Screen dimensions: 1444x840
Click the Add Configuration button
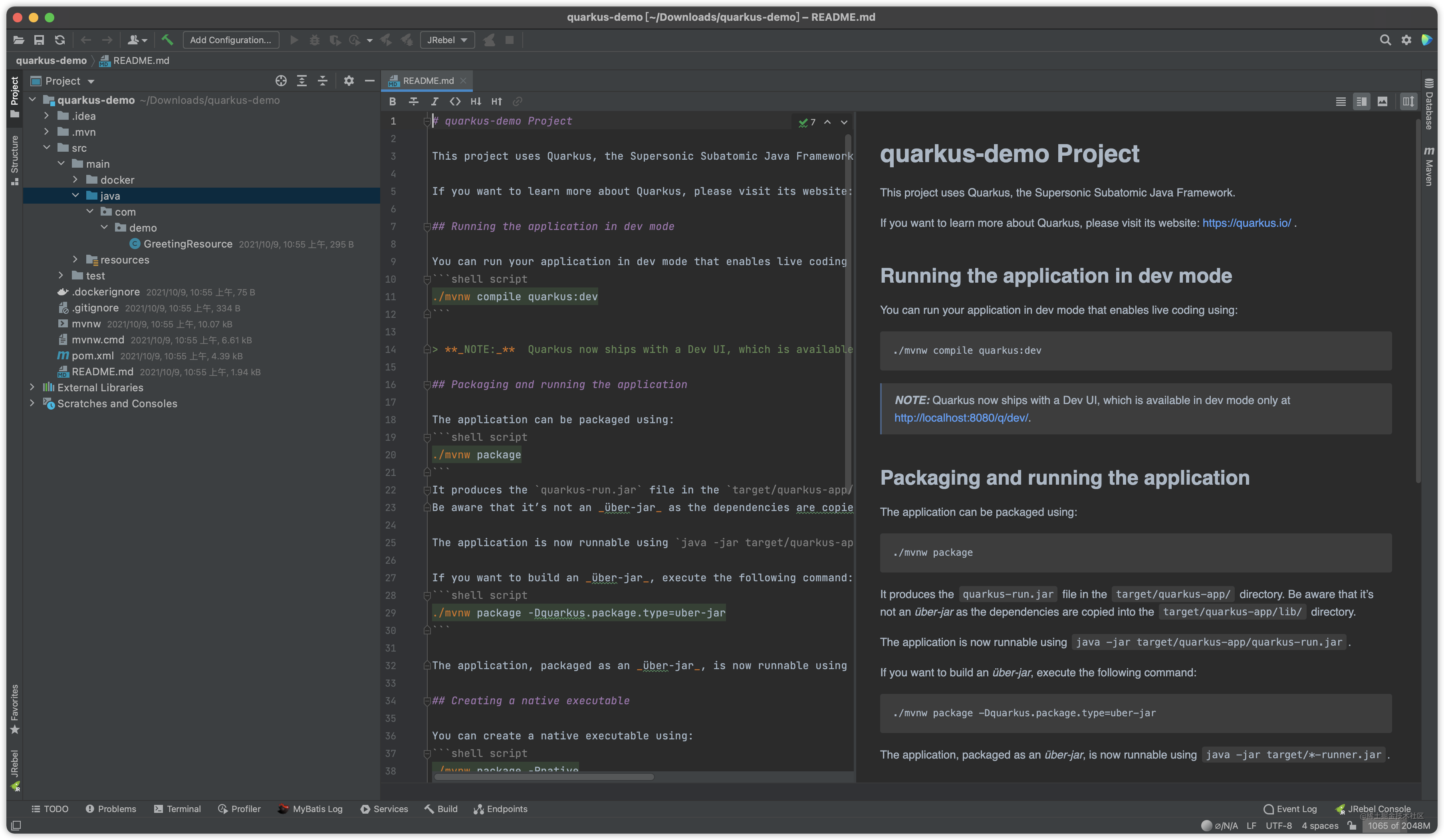click(230, 40)
